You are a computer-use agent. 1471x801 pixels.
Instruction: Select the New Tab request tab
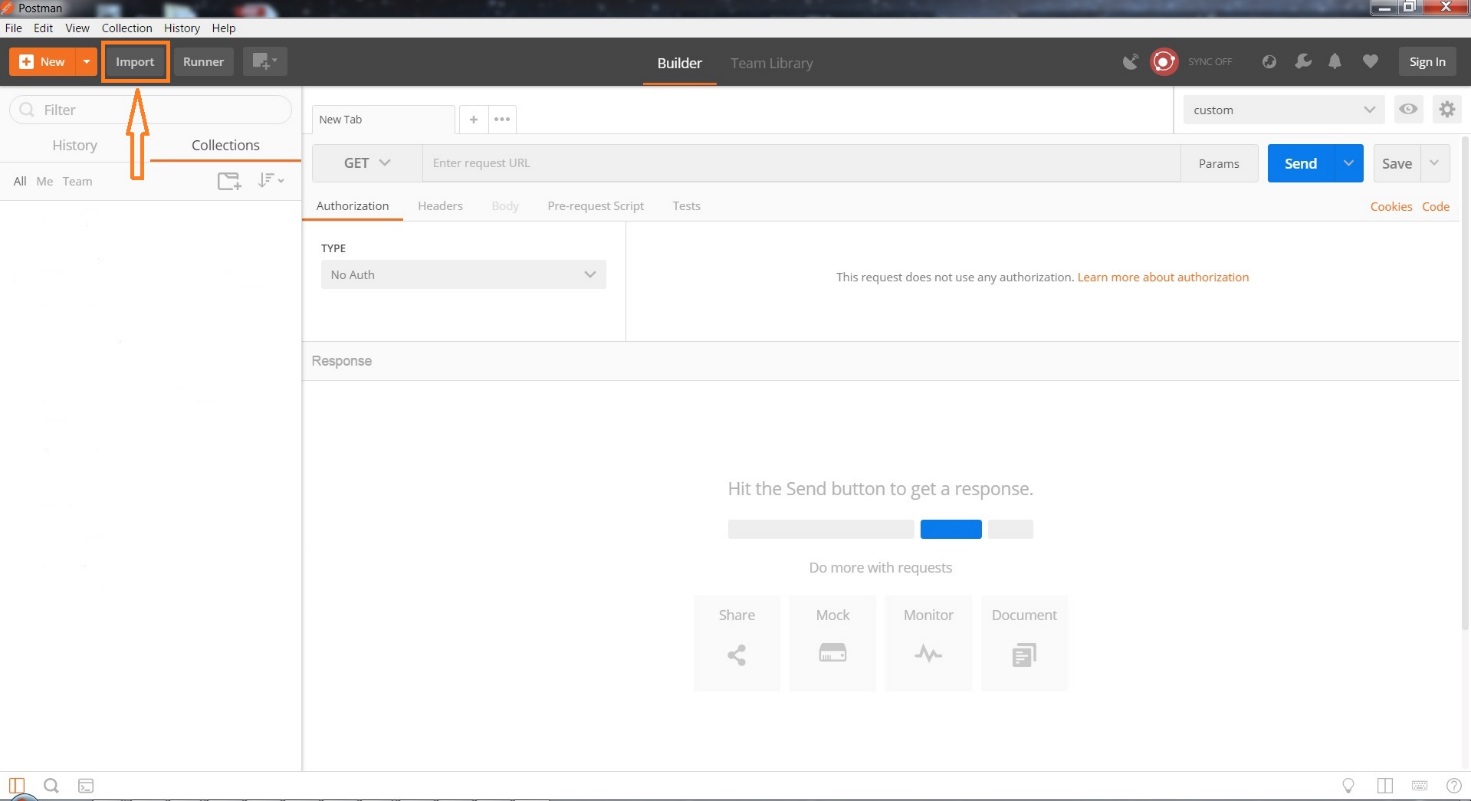click(383, 119)
